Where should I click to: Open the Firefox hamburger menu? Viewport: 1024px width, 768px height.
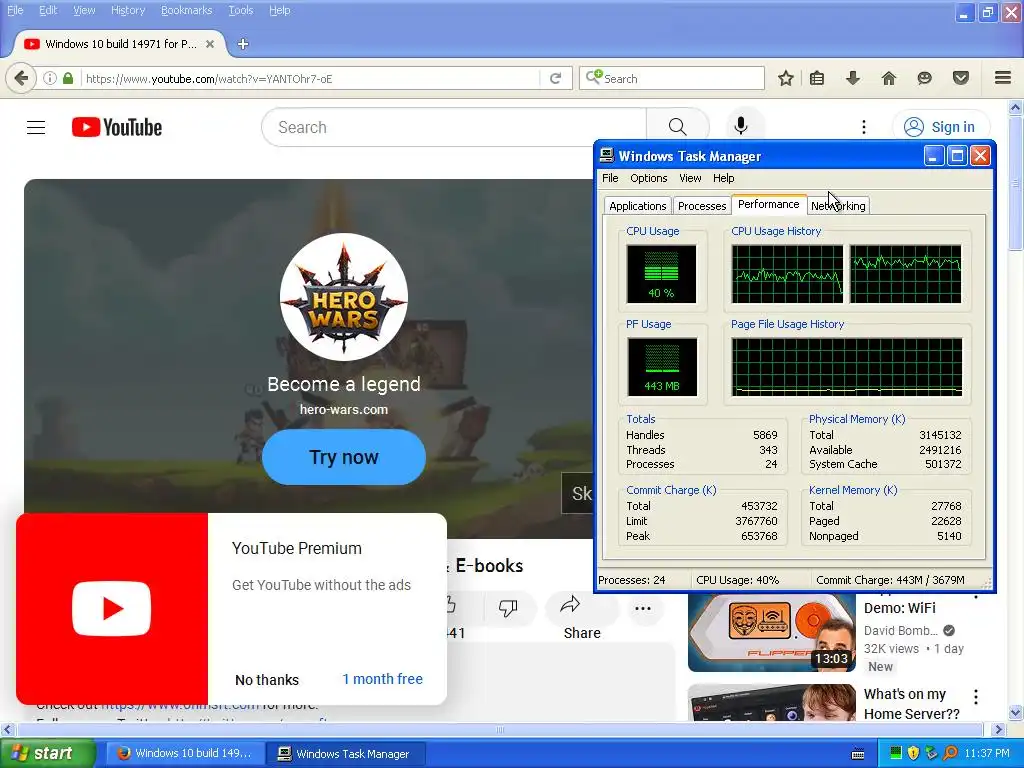pos(1003,78)
